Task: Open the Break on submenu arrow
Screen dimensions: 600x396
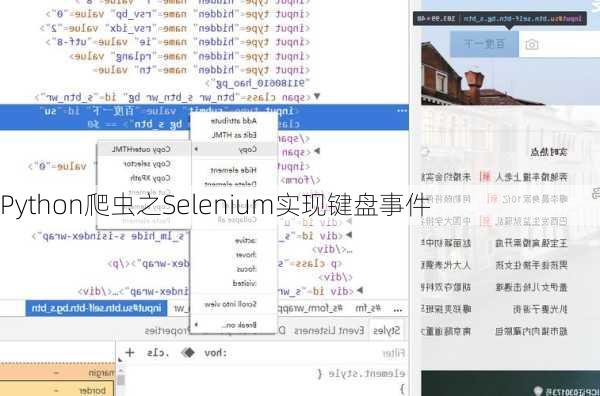Action: click(196, 325)
